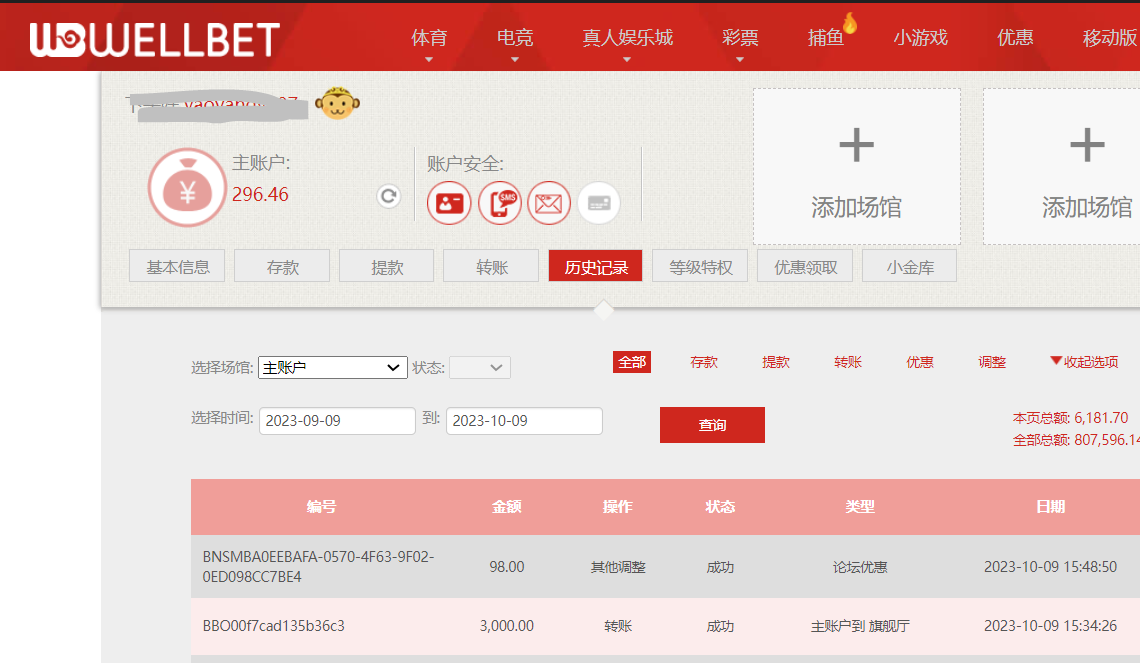Click the first 添加场馆 label
The width and height of the screenshot is (1140, 663).
[856, 208]
